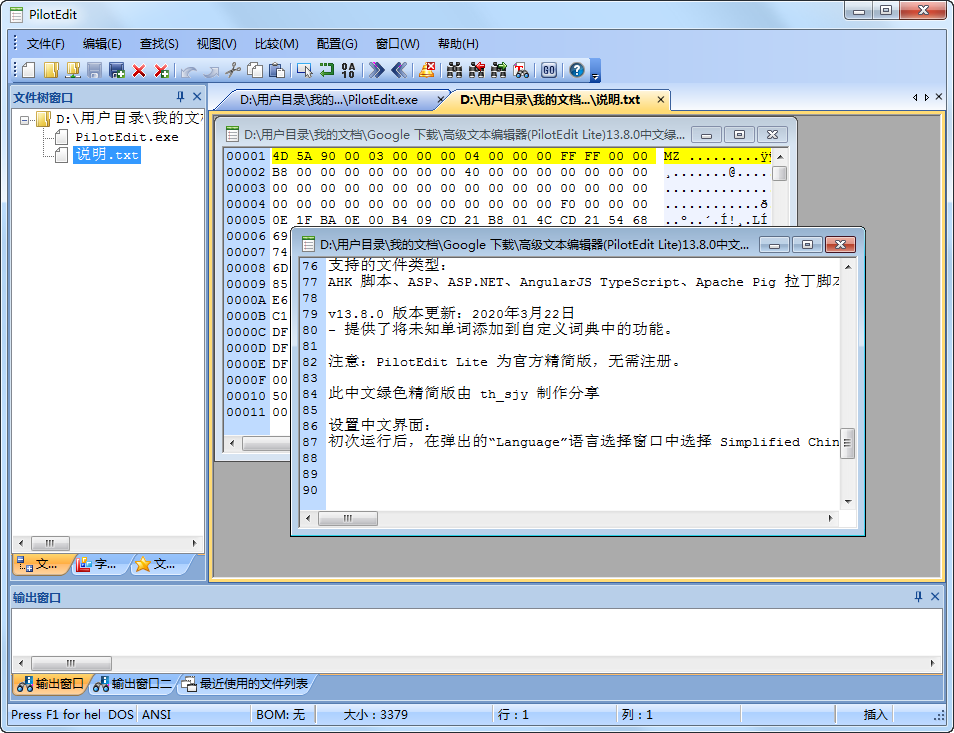
Task: Close the 文件树窗口 panel
Action: pos(197,97)
